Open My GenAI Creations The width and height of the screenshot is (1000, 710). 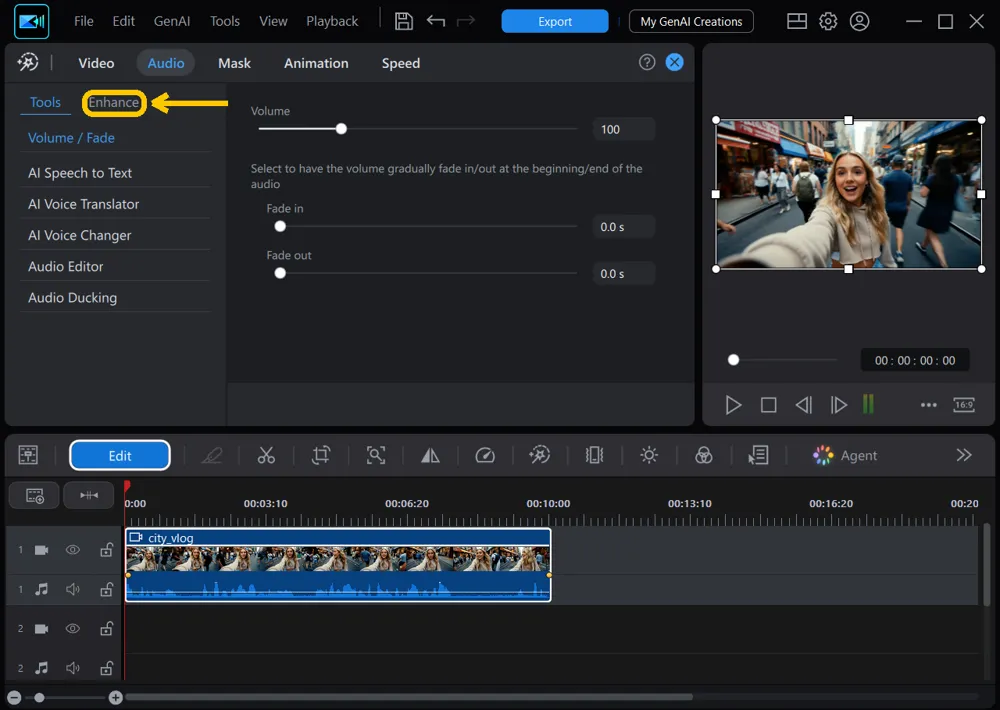click(x=691, y=21)
